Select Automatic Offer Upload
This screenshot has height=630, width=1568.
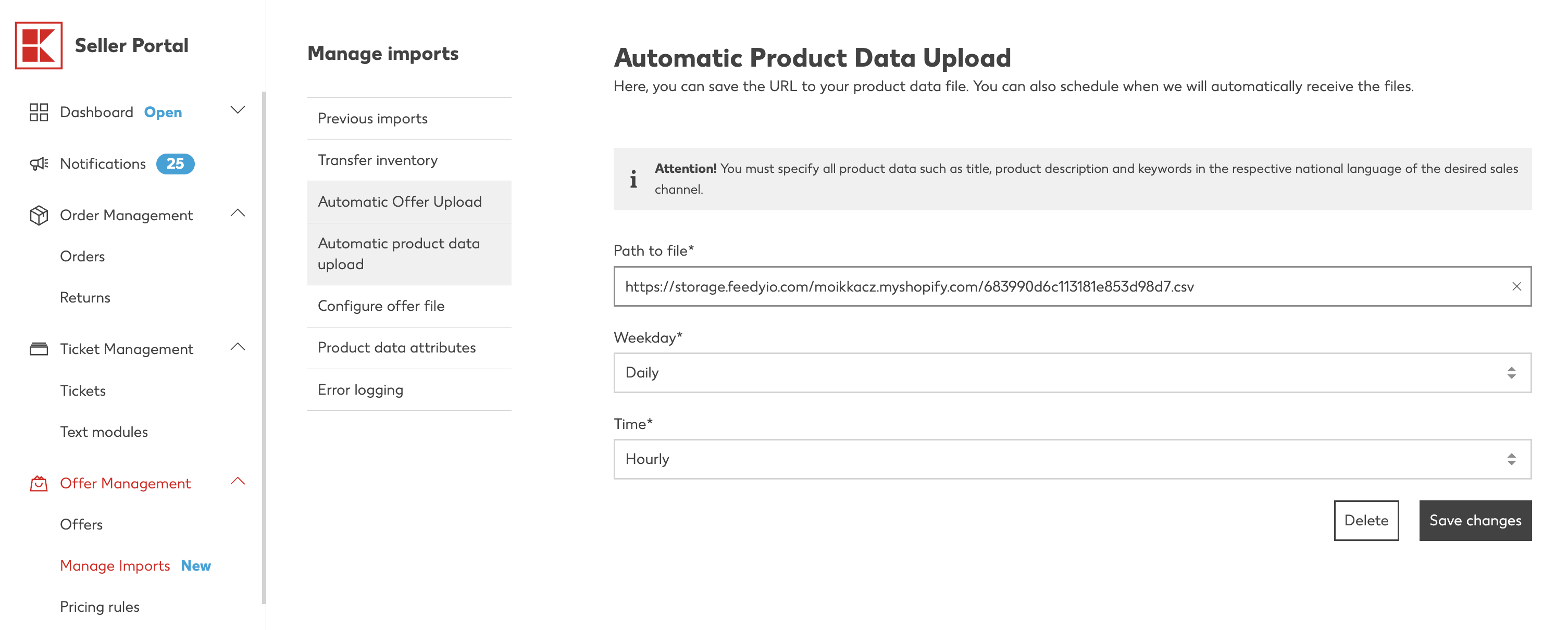pyautogui.click(x=409, y=202)
